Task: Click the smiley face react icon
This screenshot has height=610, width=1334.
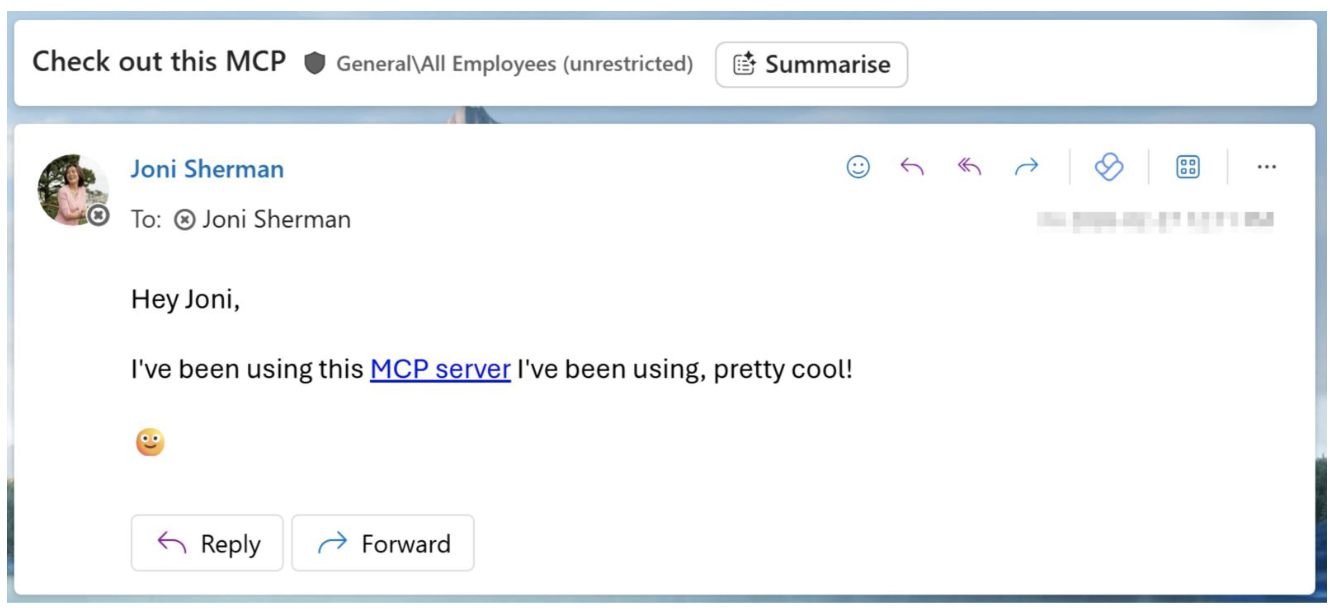Action: (858, 168)
